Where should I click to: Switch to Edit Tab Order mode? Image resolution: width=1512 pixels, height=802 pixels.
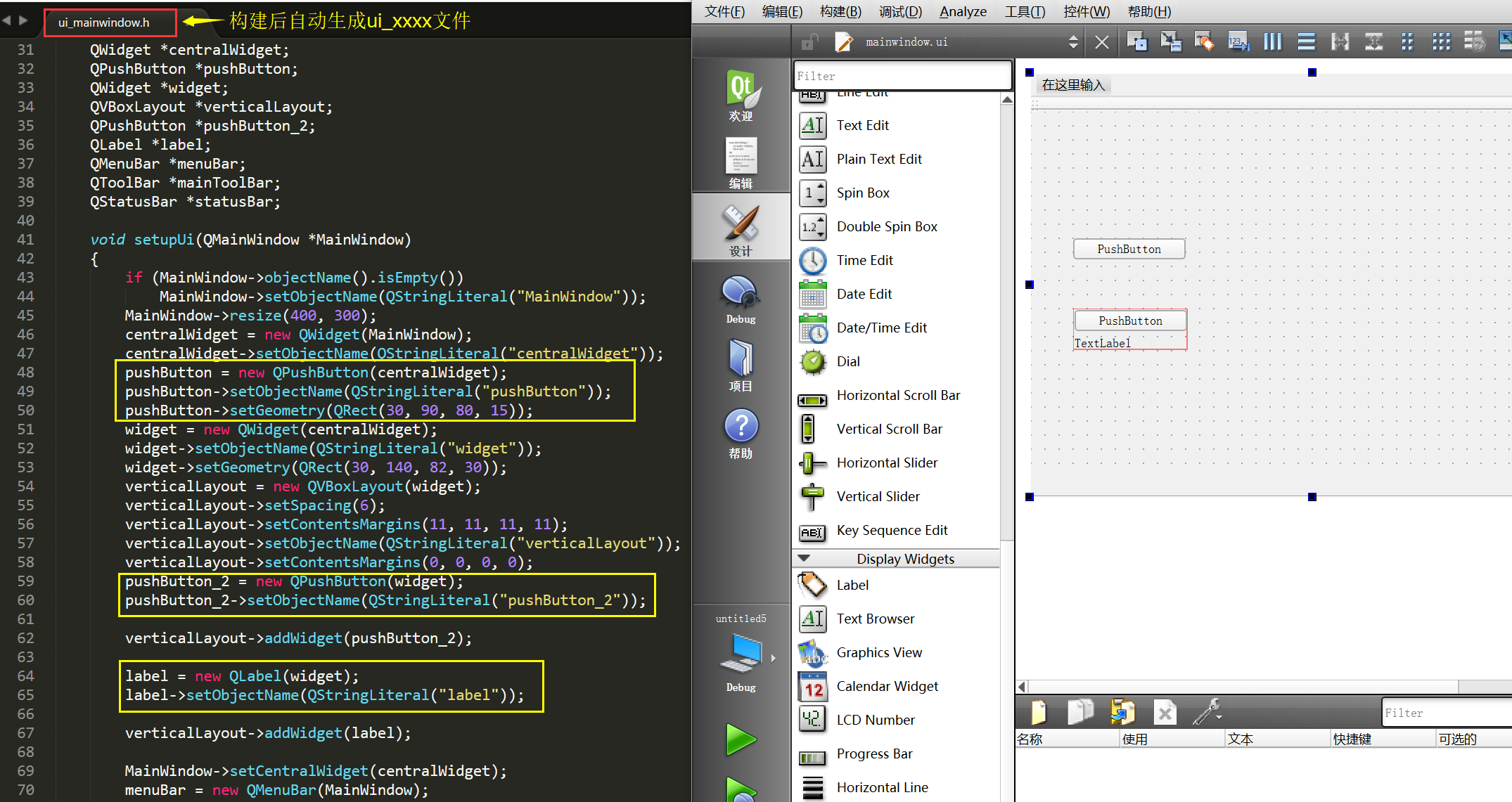1238,42
